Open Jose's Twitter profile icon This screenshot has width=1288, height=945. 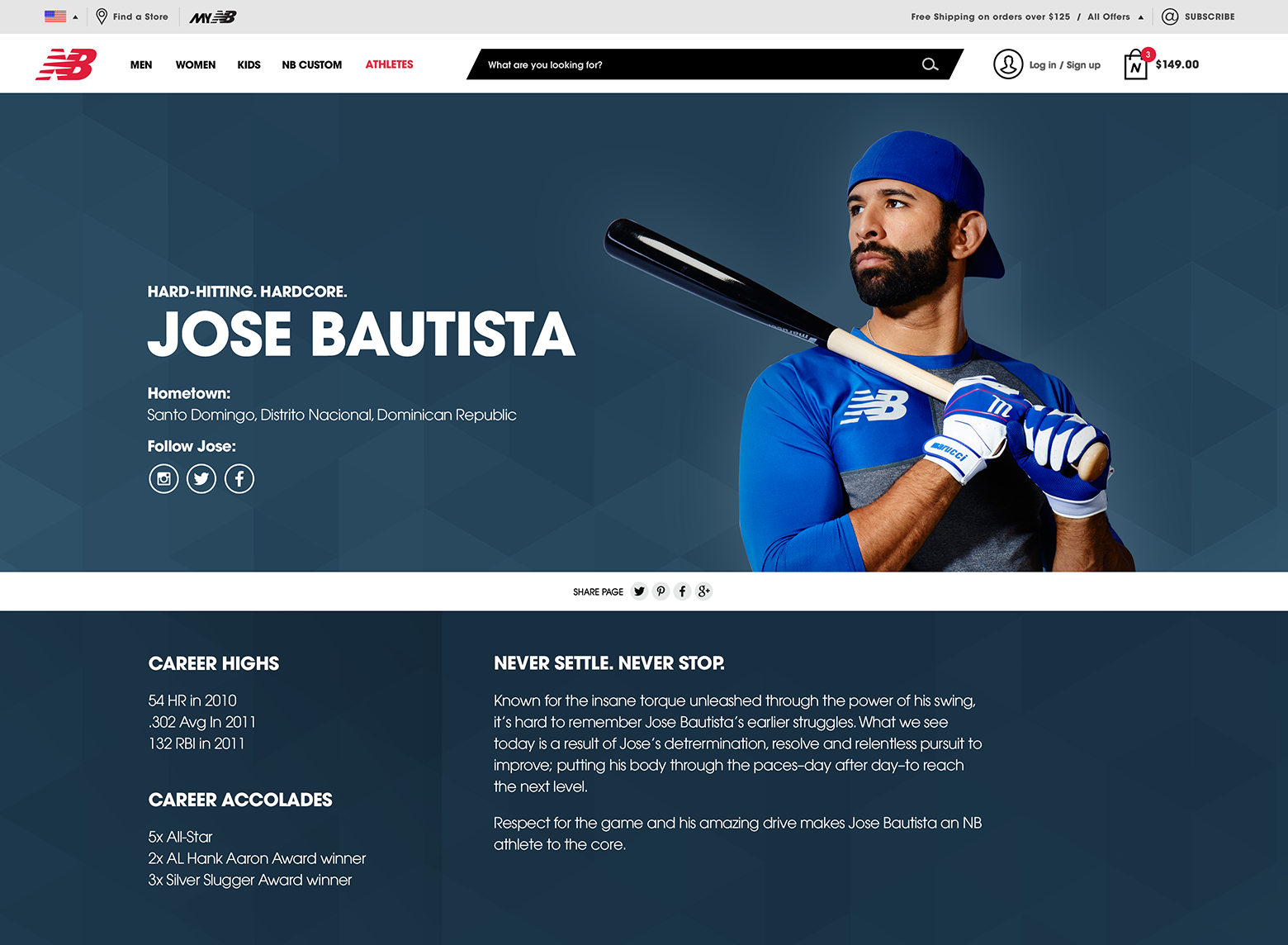[201, 478]
